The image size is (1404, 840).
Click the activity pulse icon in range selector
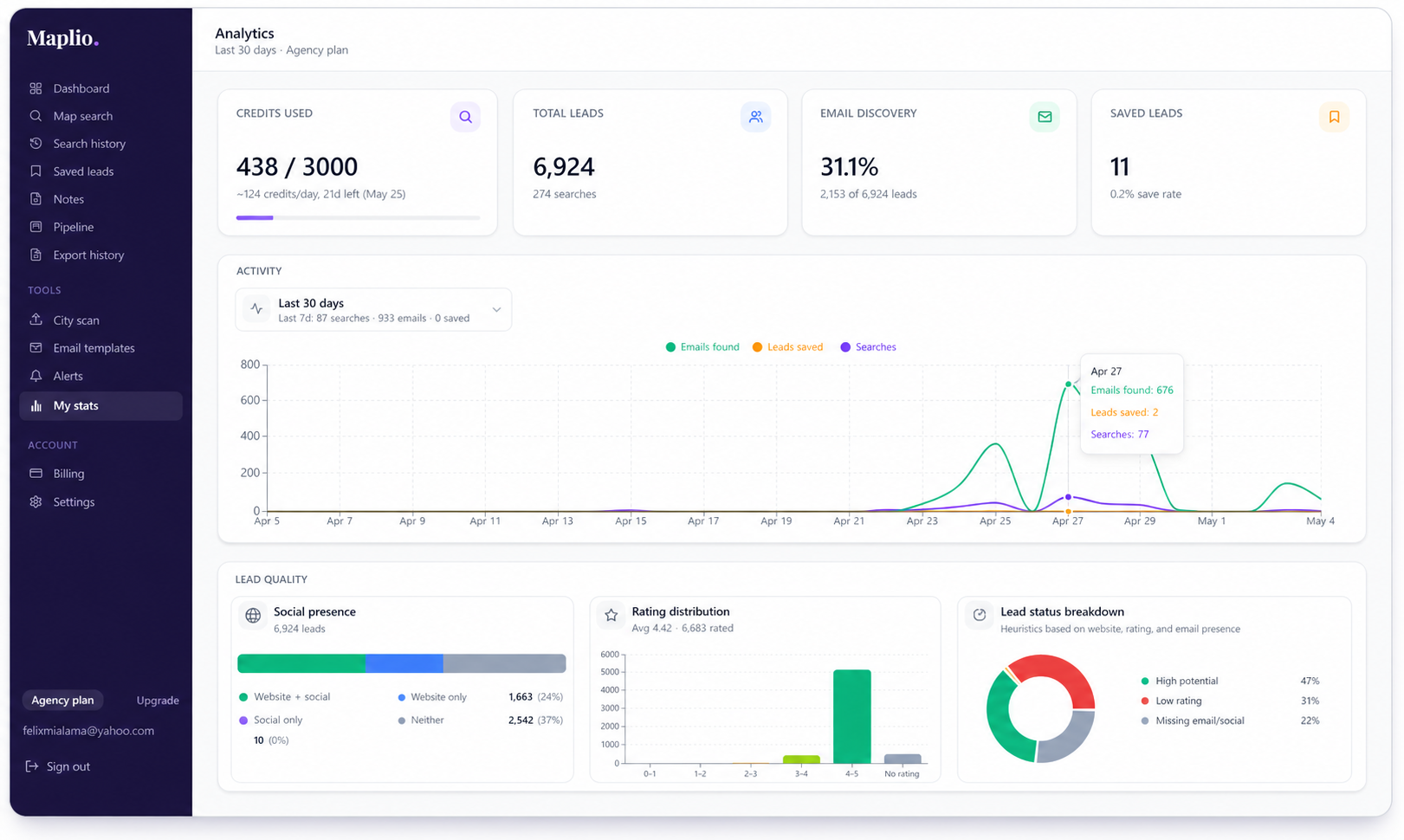pyautogui.click(x=256, y=309)
